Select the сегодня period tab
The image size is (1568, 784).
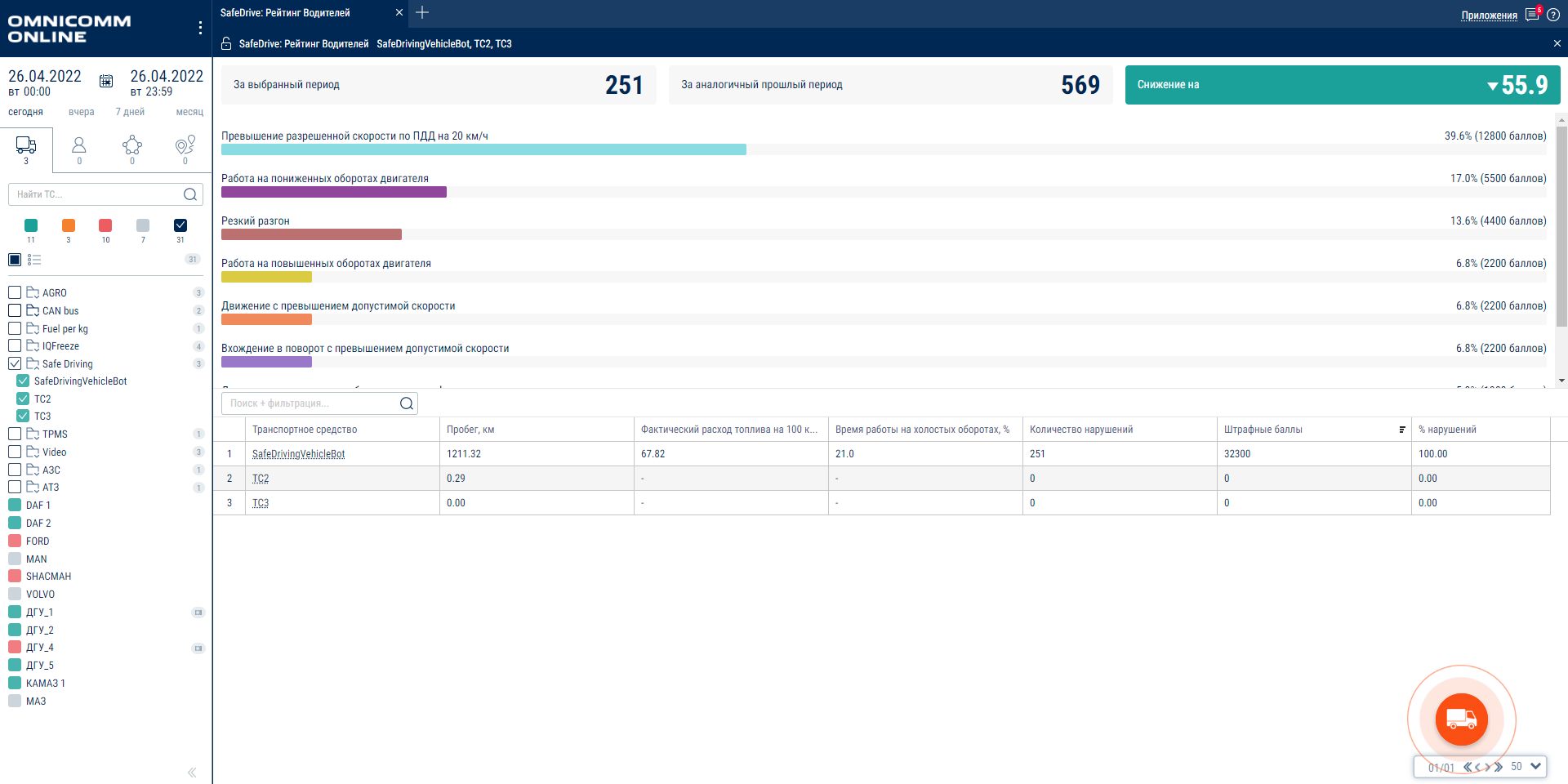(25, 112)
